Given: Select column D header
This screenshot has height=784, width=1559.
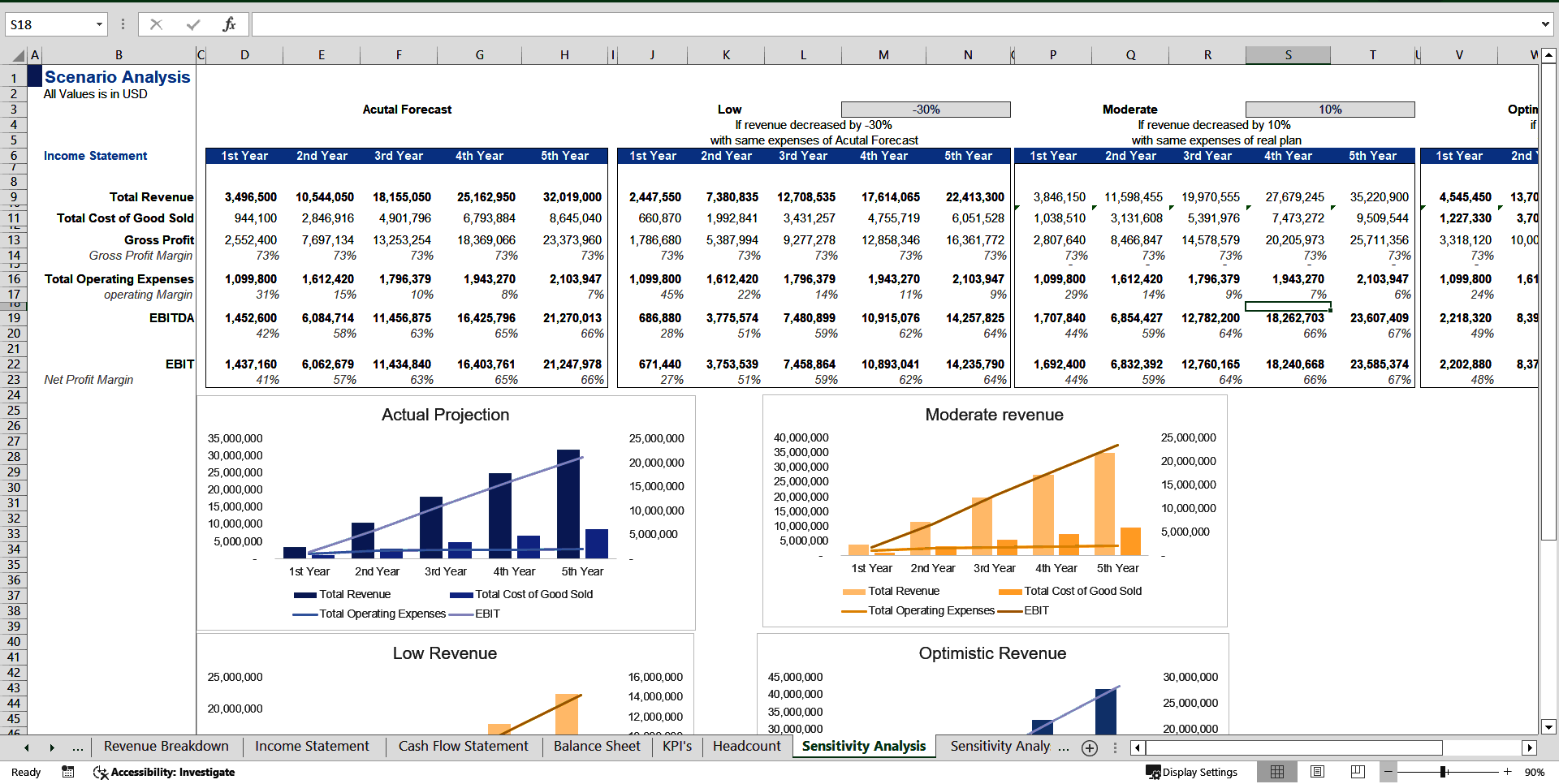Looking at the screenshot, I should [x=244, y=55].
